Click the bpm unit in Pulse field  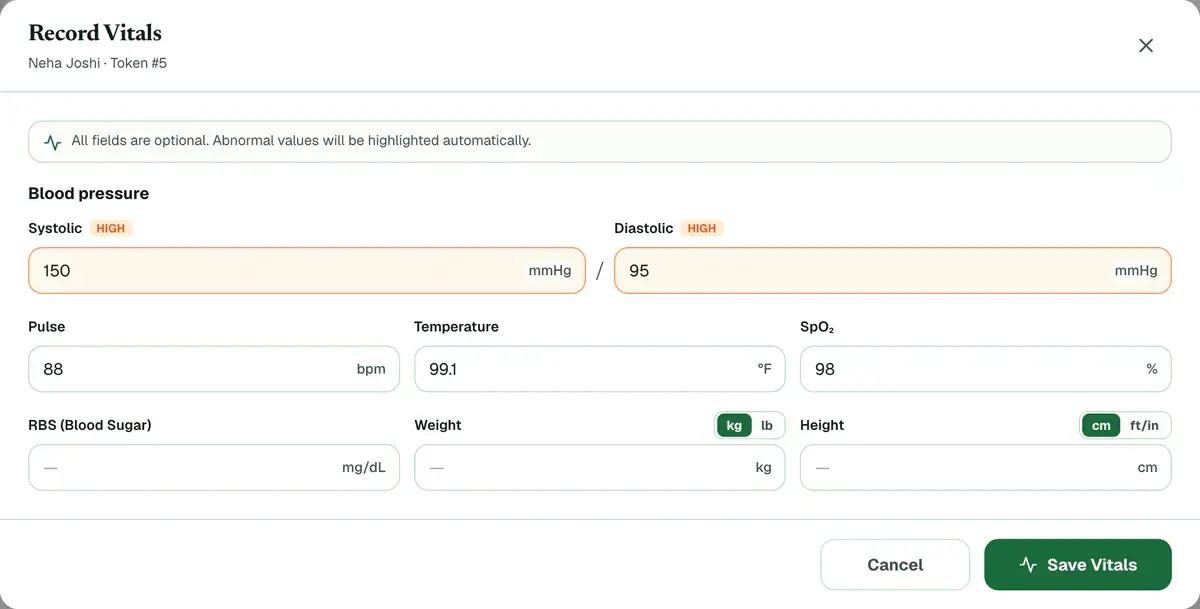click(371, 369)
